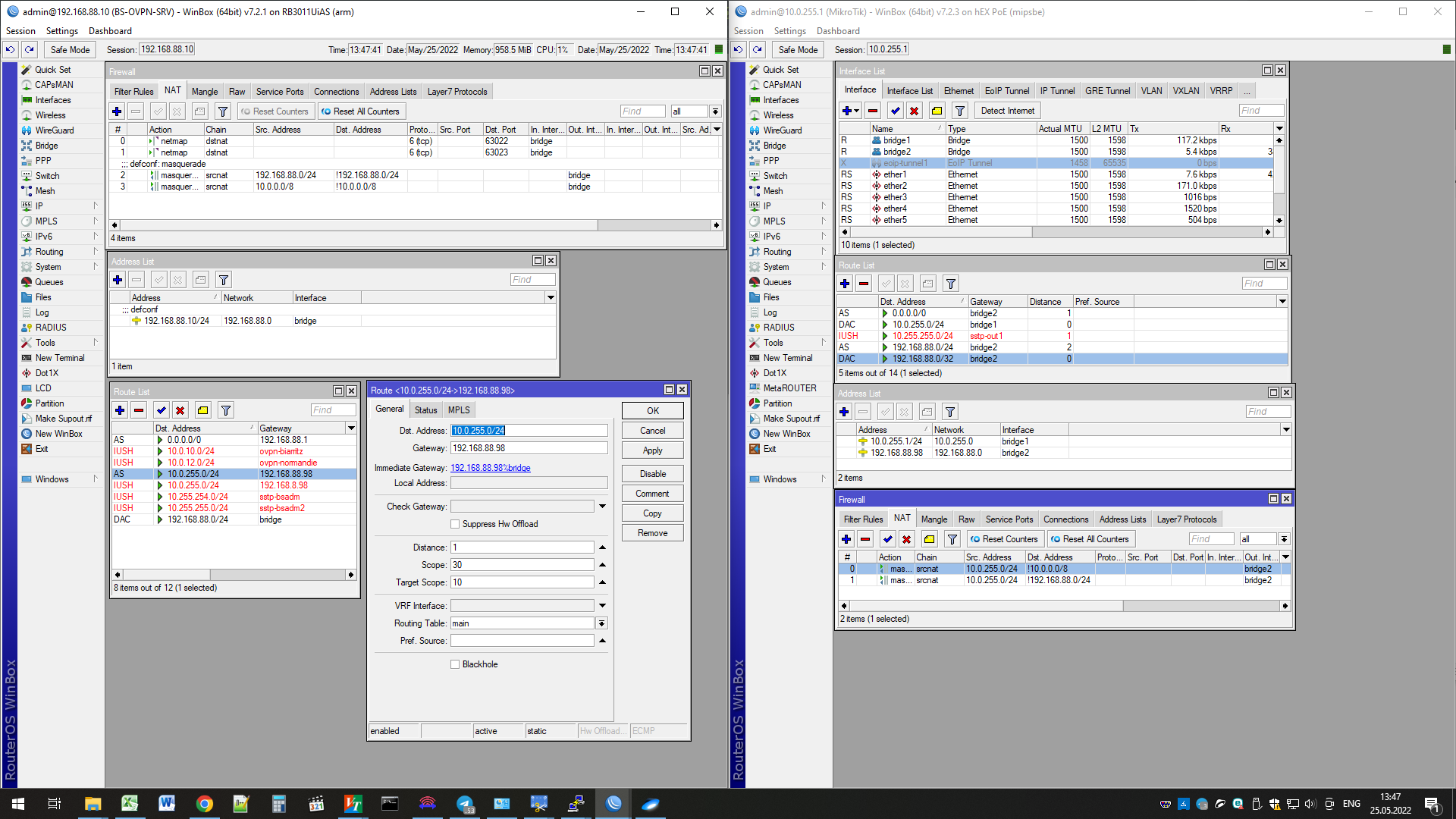Click the filter funnel in left Firewall toolbar
Screen dimensions: 1456x819
click(x=223, y=111)
